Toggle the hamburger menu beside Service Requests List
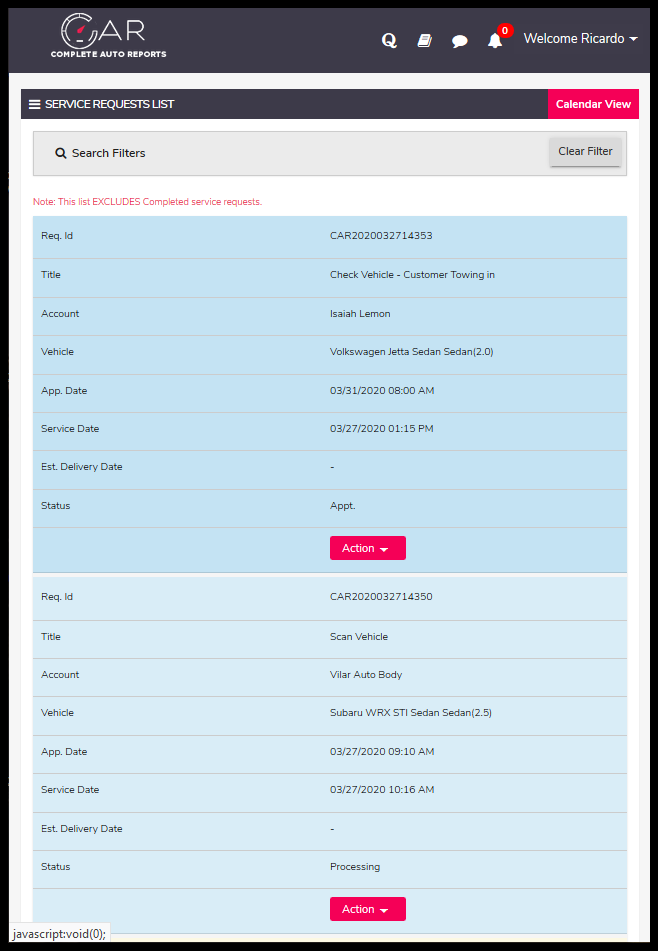 (35, 104)
